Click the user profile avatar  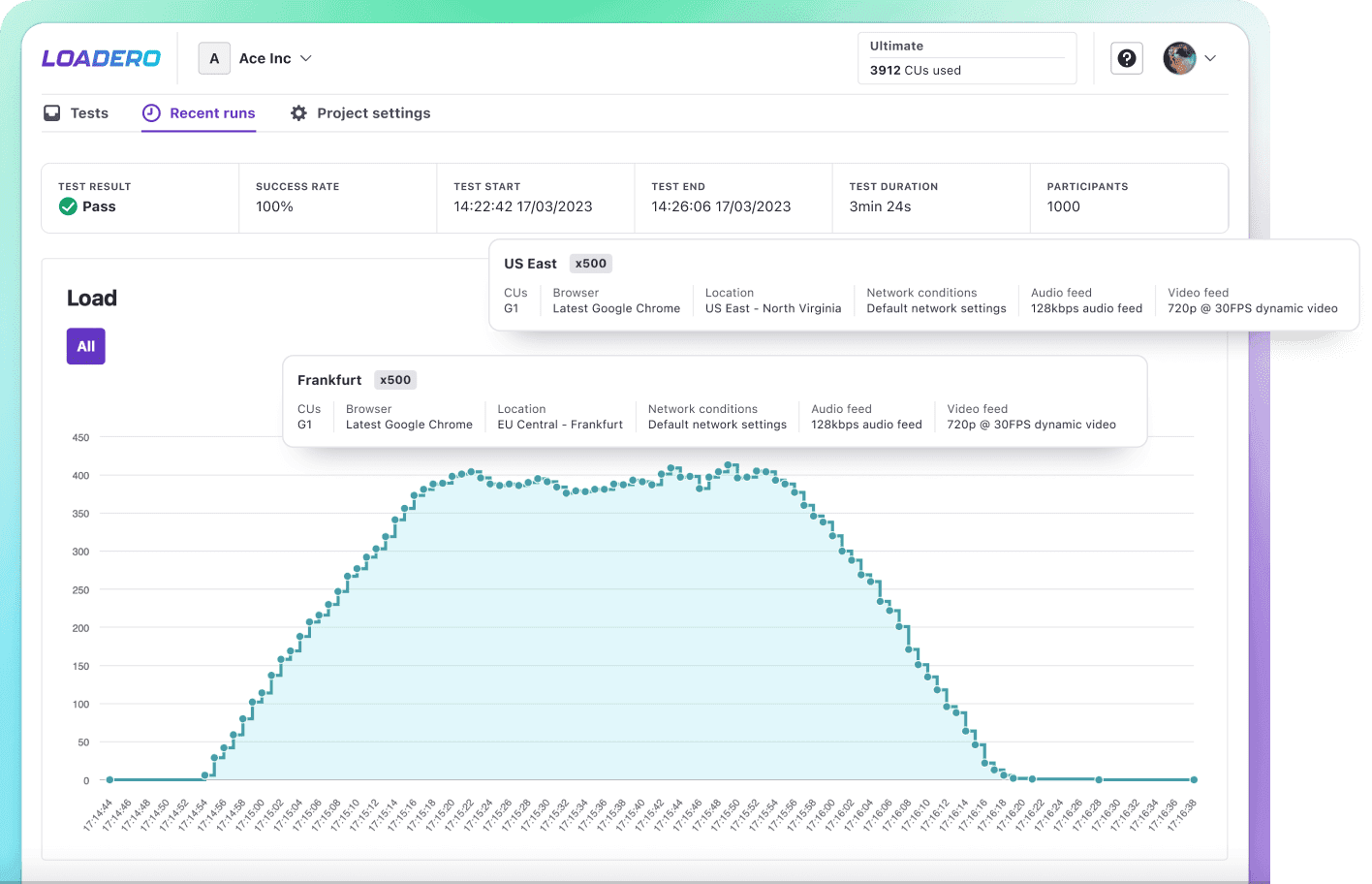tap(1179, 58)
